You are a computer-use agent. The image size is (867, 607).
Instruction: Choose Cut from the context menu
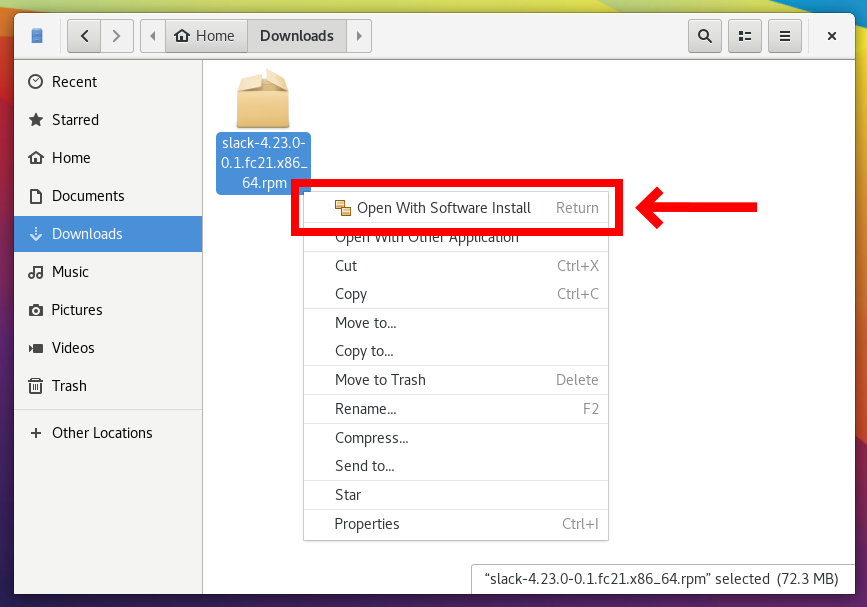(456, 266)
